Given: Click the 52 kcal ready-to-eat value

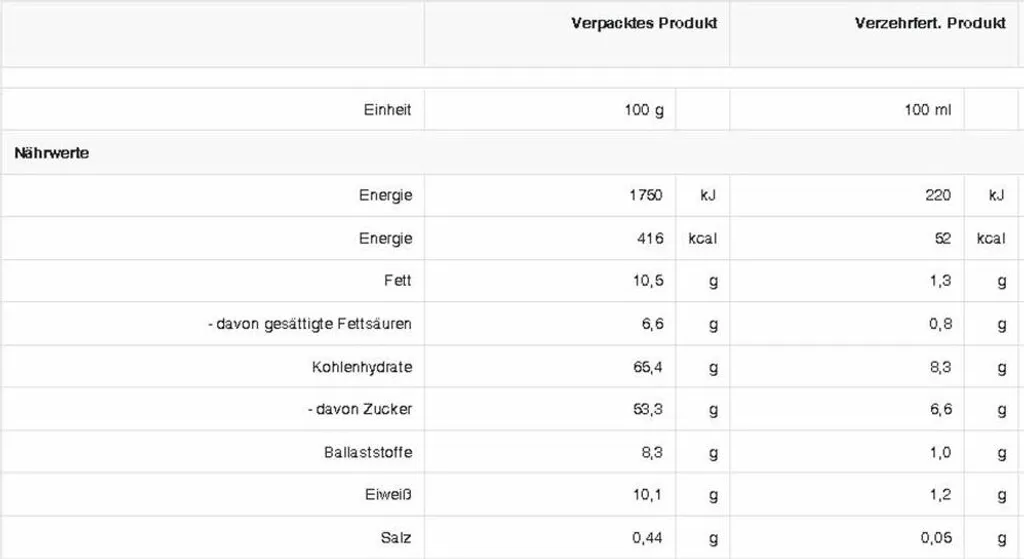Looking at the screenshot, I should pos(942,238).
